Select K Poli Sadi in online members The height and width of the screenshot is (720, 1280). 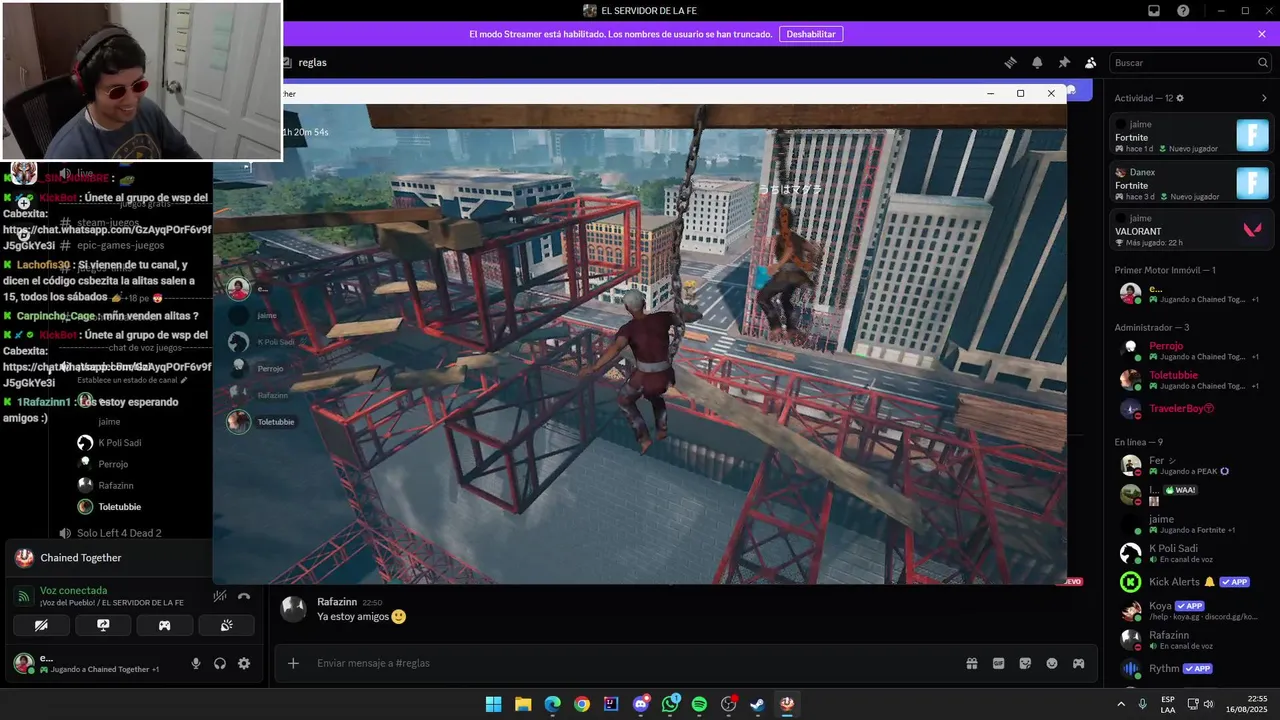point(1192,553)
